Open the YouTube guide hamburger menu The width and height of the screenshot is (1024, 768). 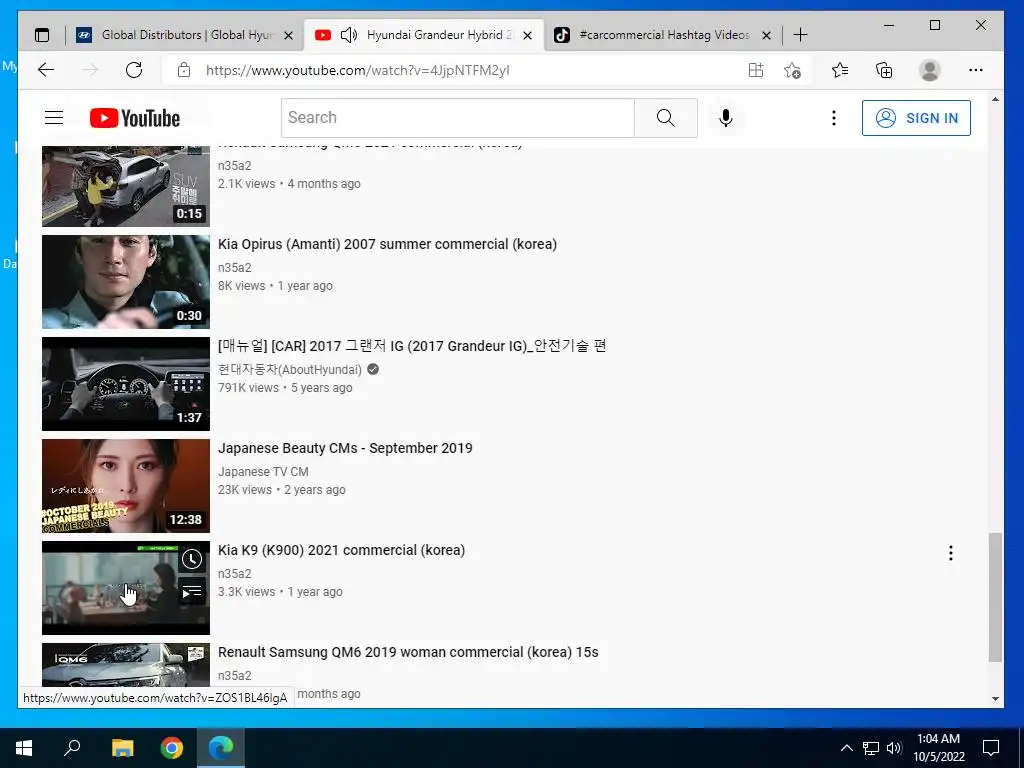(x=54, y=118)
